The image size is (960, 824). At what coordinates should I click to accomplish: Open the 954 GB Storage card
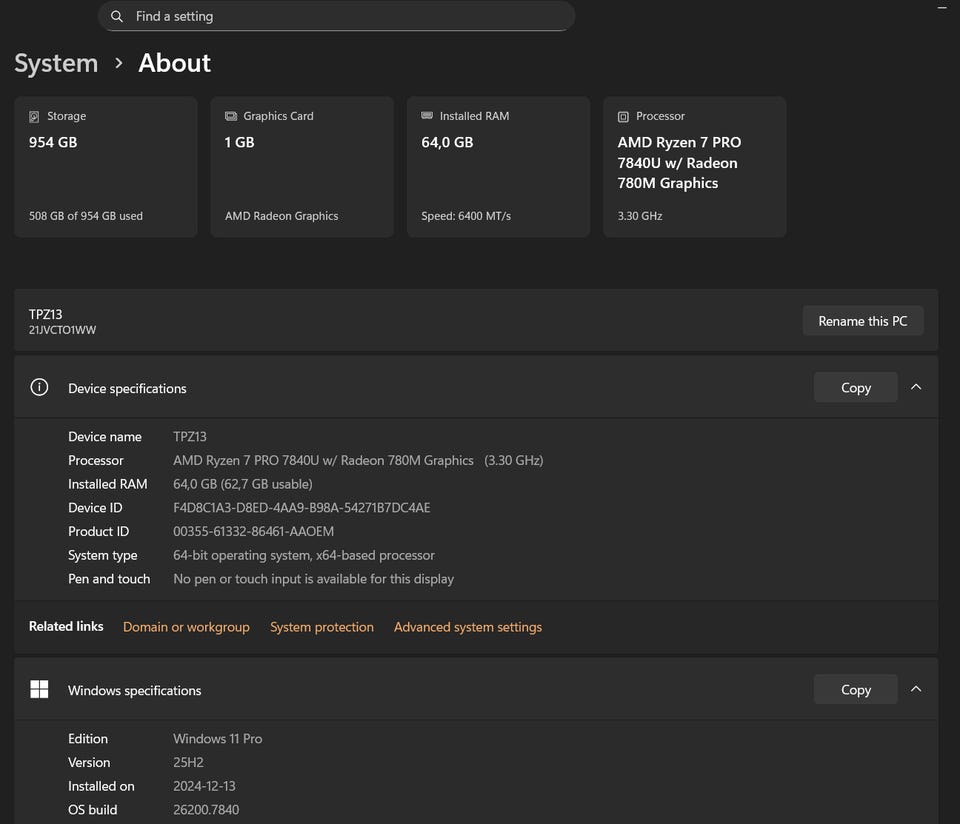coord(105,167)
